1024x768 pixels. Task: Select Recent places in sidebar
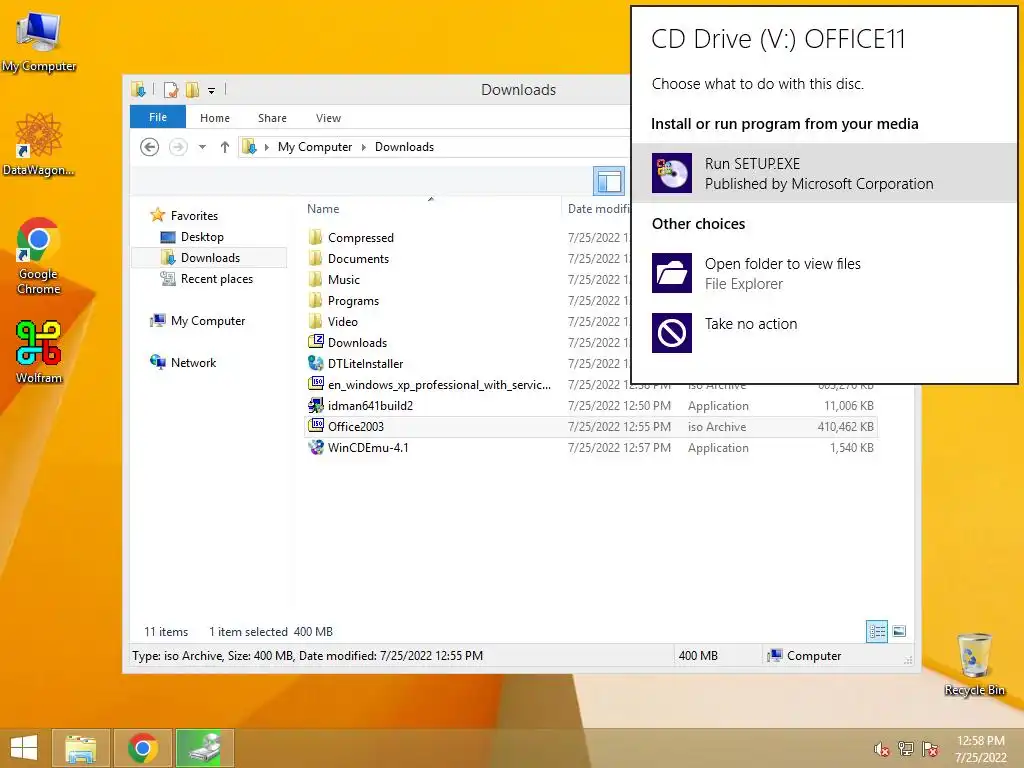[x=216, y=279]
